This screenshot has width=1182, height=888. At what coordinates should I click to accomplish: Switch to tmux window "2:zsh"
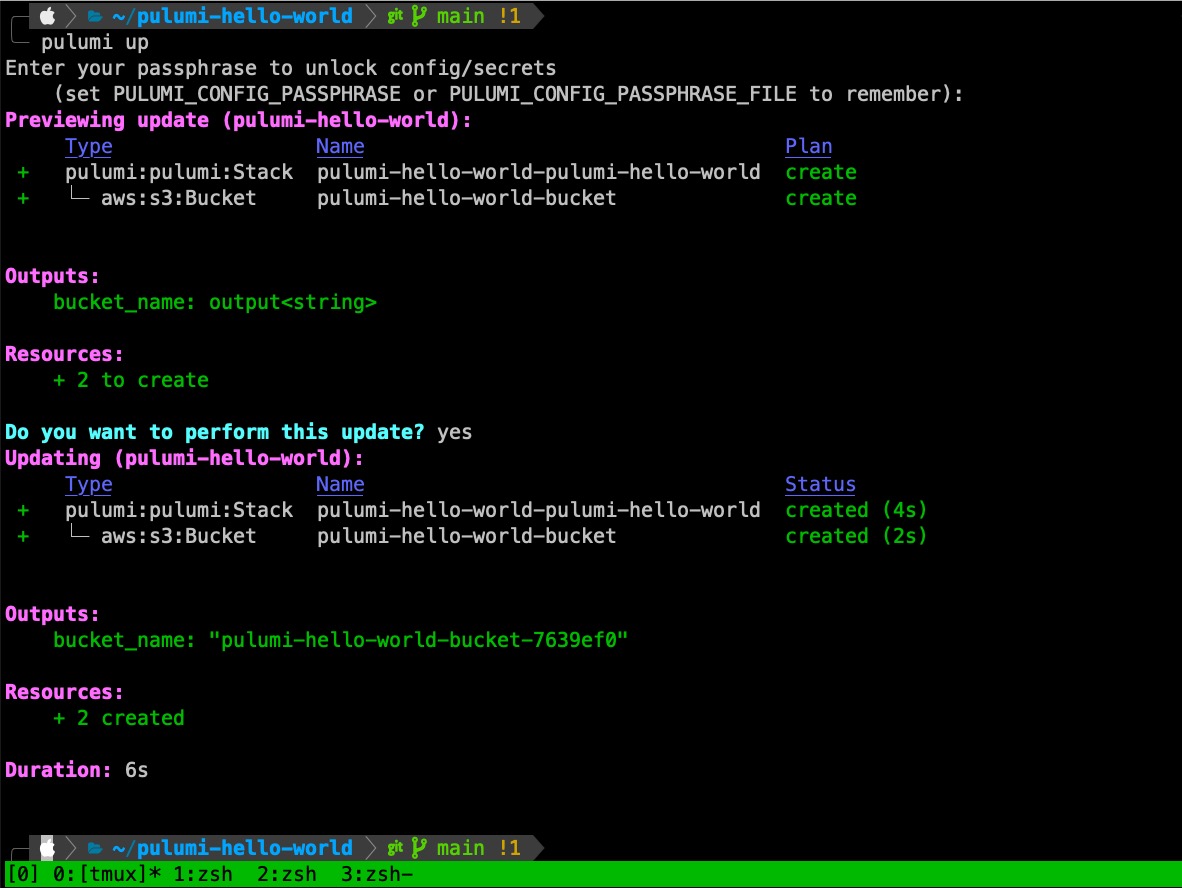pos(286,874)
